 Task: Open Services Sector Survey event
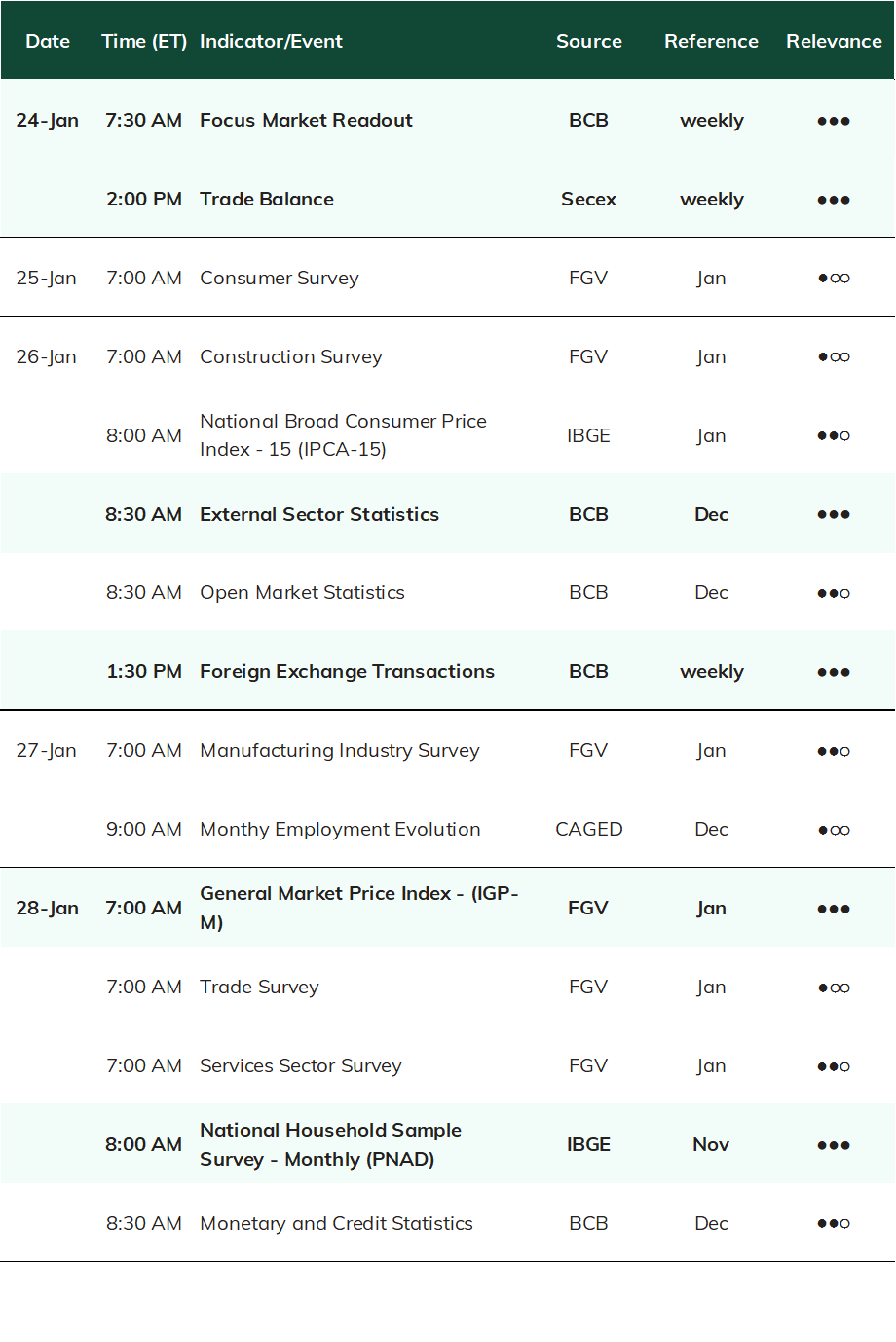point(301,1065)
